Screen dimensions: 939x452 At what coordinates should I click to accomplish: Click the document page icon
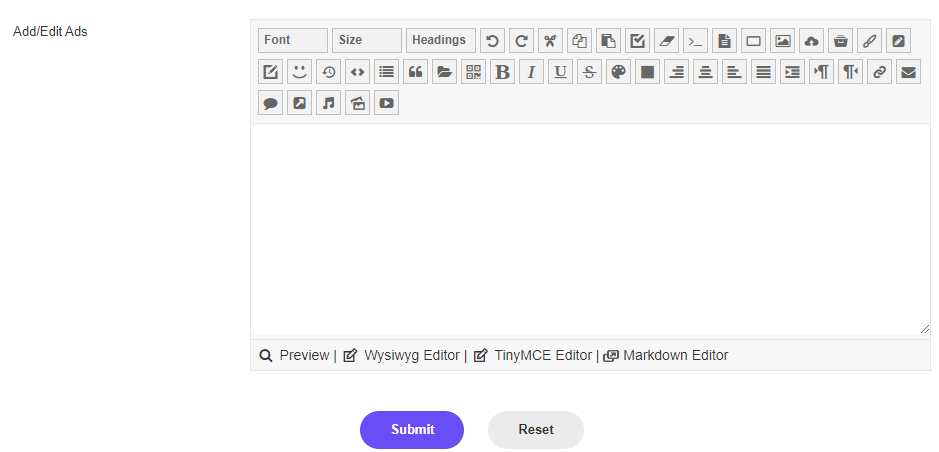(x=725, y=41)
